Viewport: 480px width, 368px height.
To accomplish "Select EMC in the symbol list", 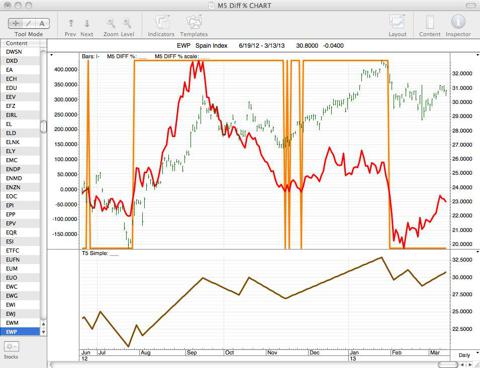I will (20, 160).
